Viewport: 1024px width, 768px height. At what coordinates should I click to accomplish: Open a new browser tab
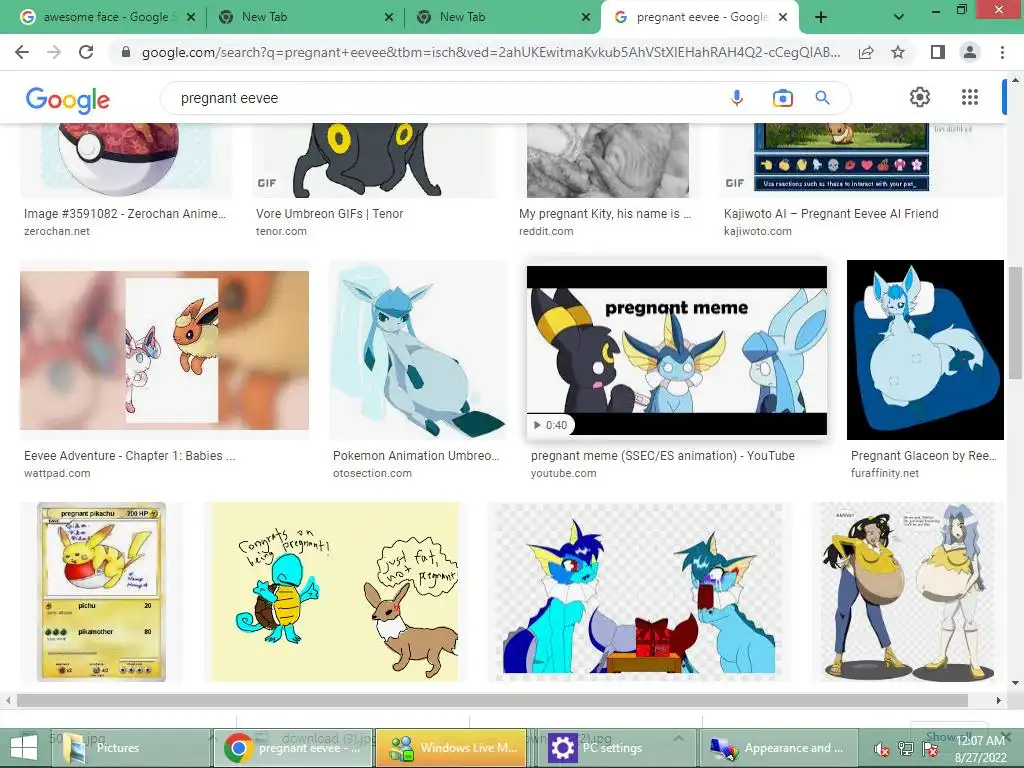(821, 17)
